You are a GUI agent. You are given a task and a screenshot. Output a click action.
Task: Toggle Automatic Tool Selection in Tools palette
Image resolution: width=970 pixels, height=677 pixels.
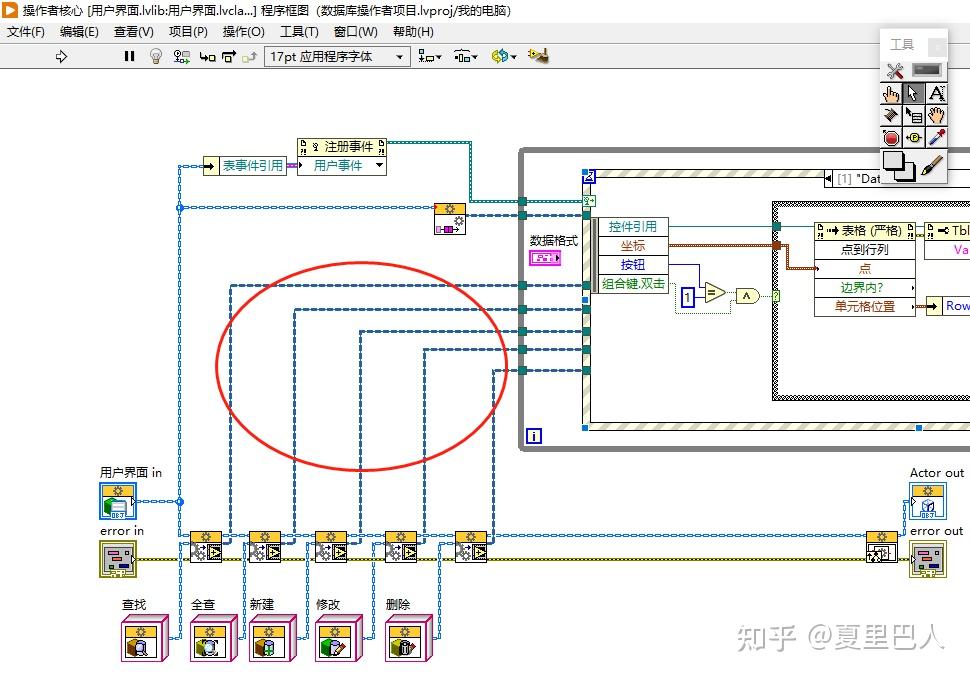click(893, 70)
